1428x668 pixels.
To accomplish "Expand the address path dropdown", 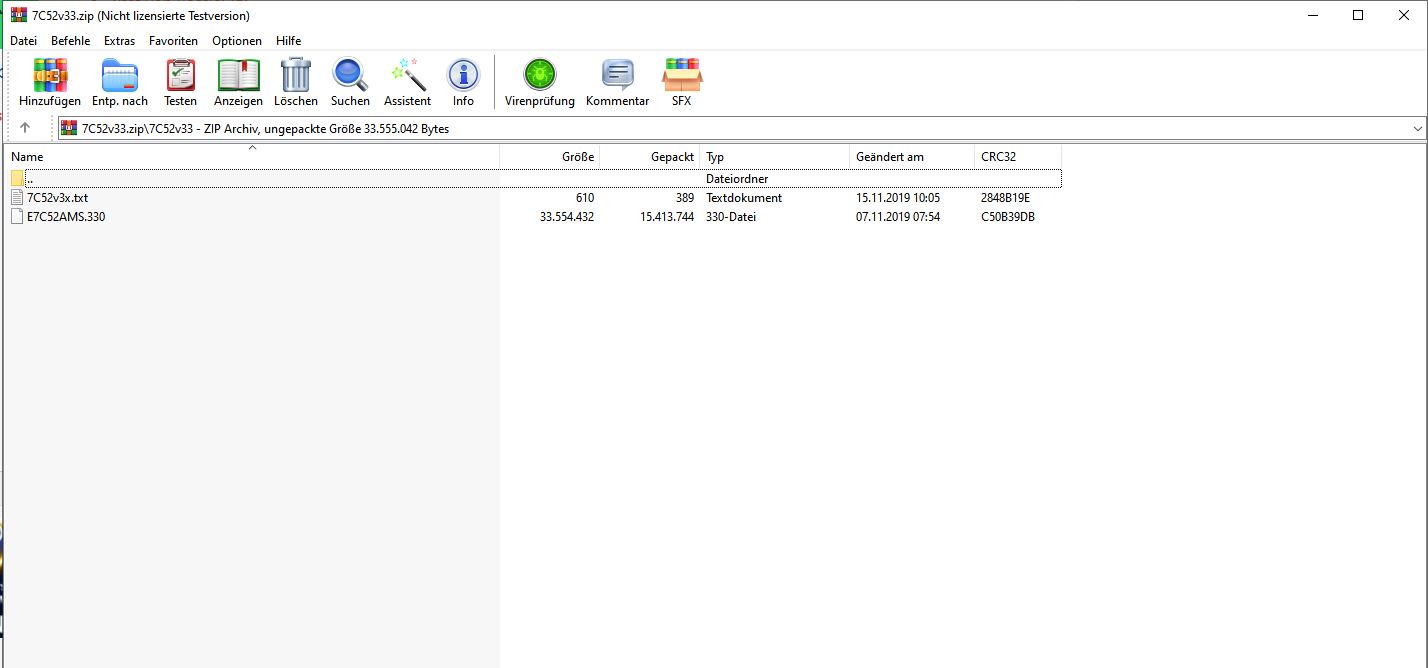I will pos(1418,128).
